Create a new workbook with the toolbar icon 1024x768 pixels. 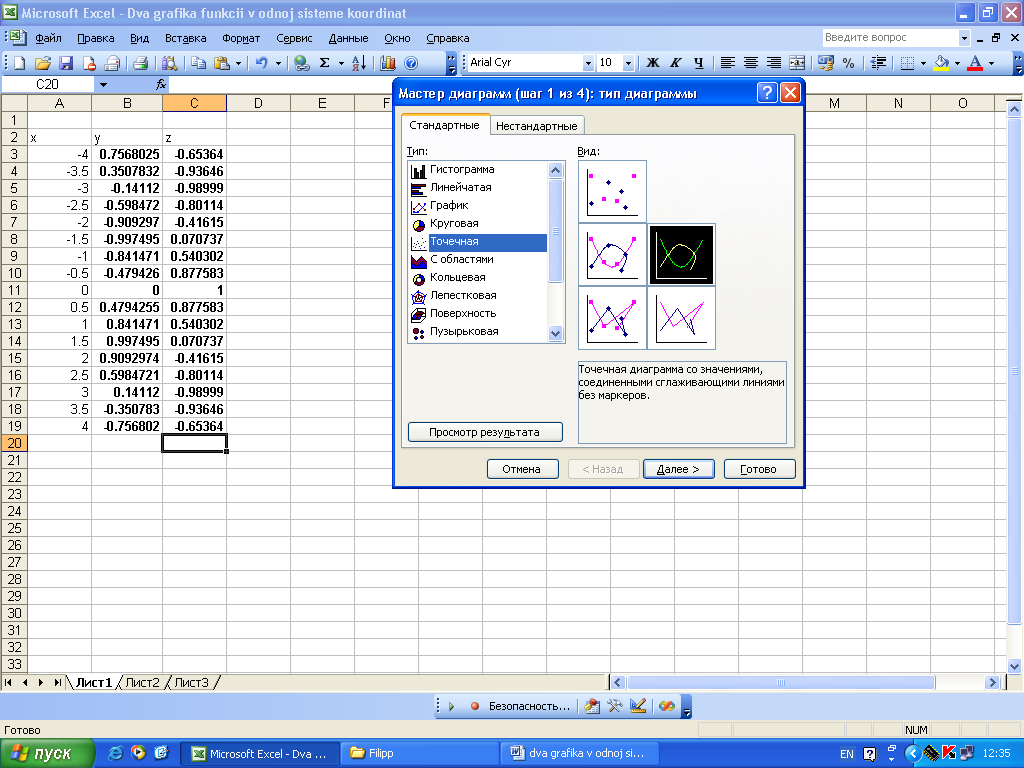click(20, 63)
